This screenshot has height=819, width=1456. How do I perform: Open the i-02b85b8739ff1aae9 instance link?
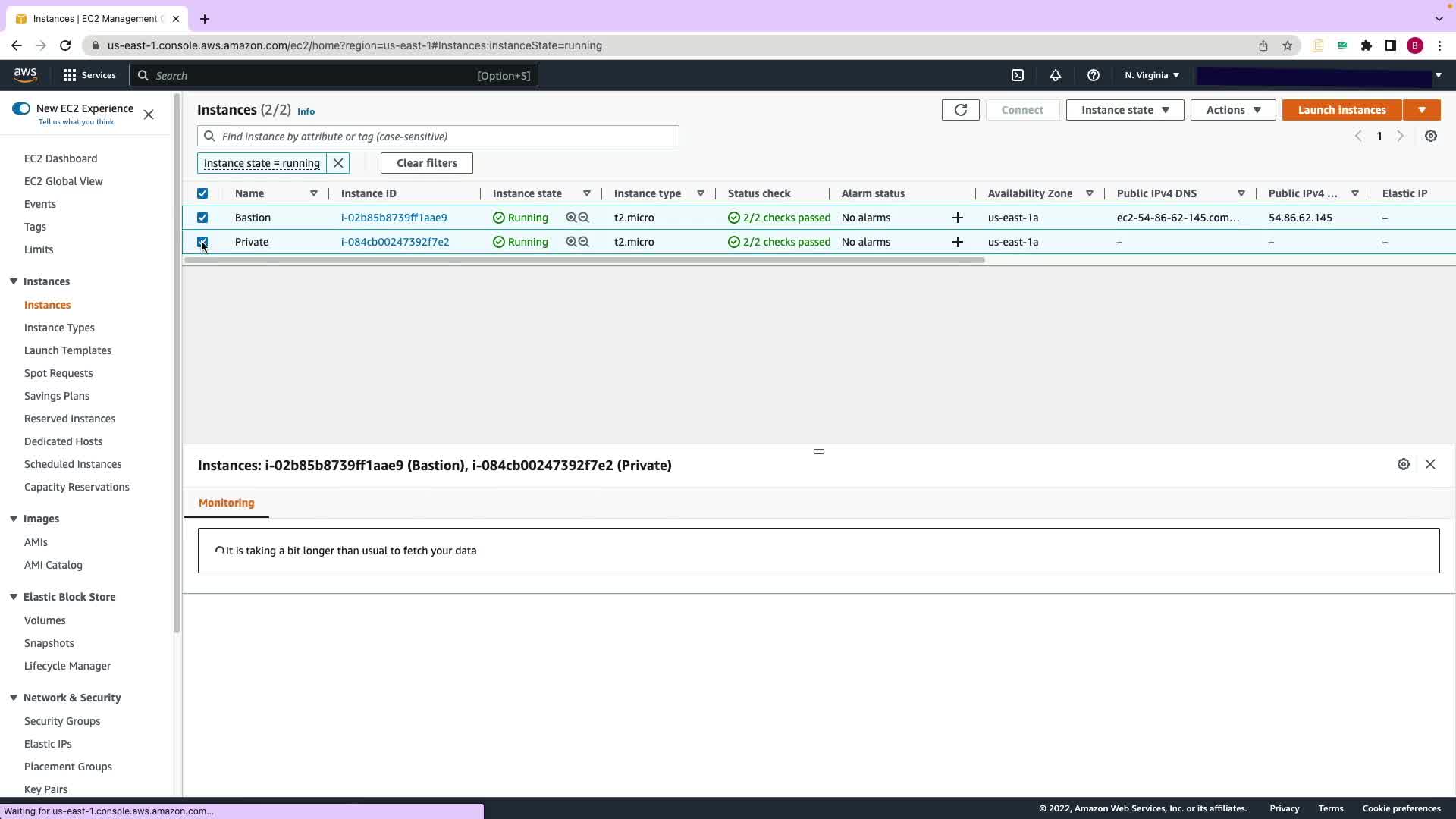click(x=394, y=218)
